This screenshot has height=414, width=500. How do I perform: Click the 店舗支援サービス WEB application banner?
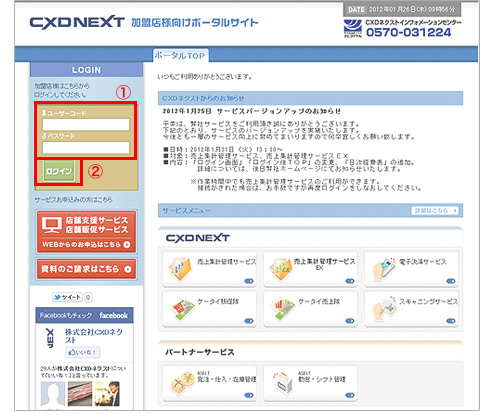pyautogui.click(x=86, y=232)
